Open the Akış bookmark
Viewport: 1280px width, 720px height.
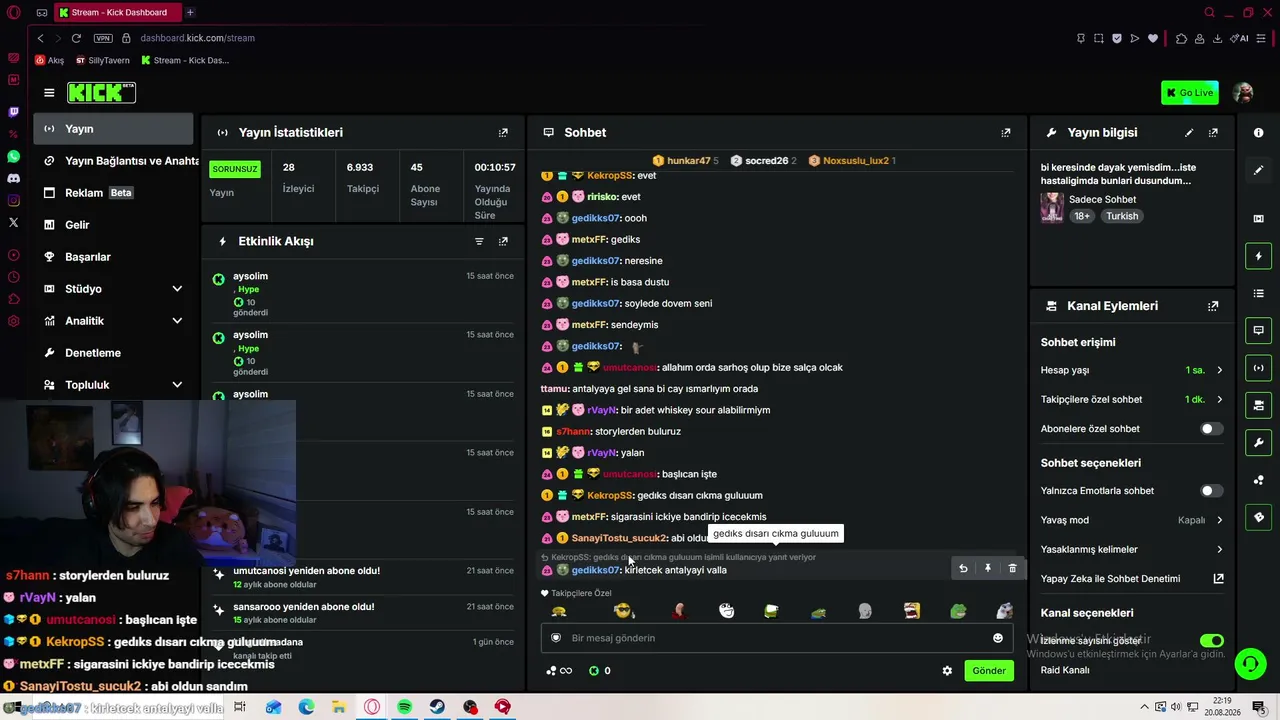pos(49,60)
